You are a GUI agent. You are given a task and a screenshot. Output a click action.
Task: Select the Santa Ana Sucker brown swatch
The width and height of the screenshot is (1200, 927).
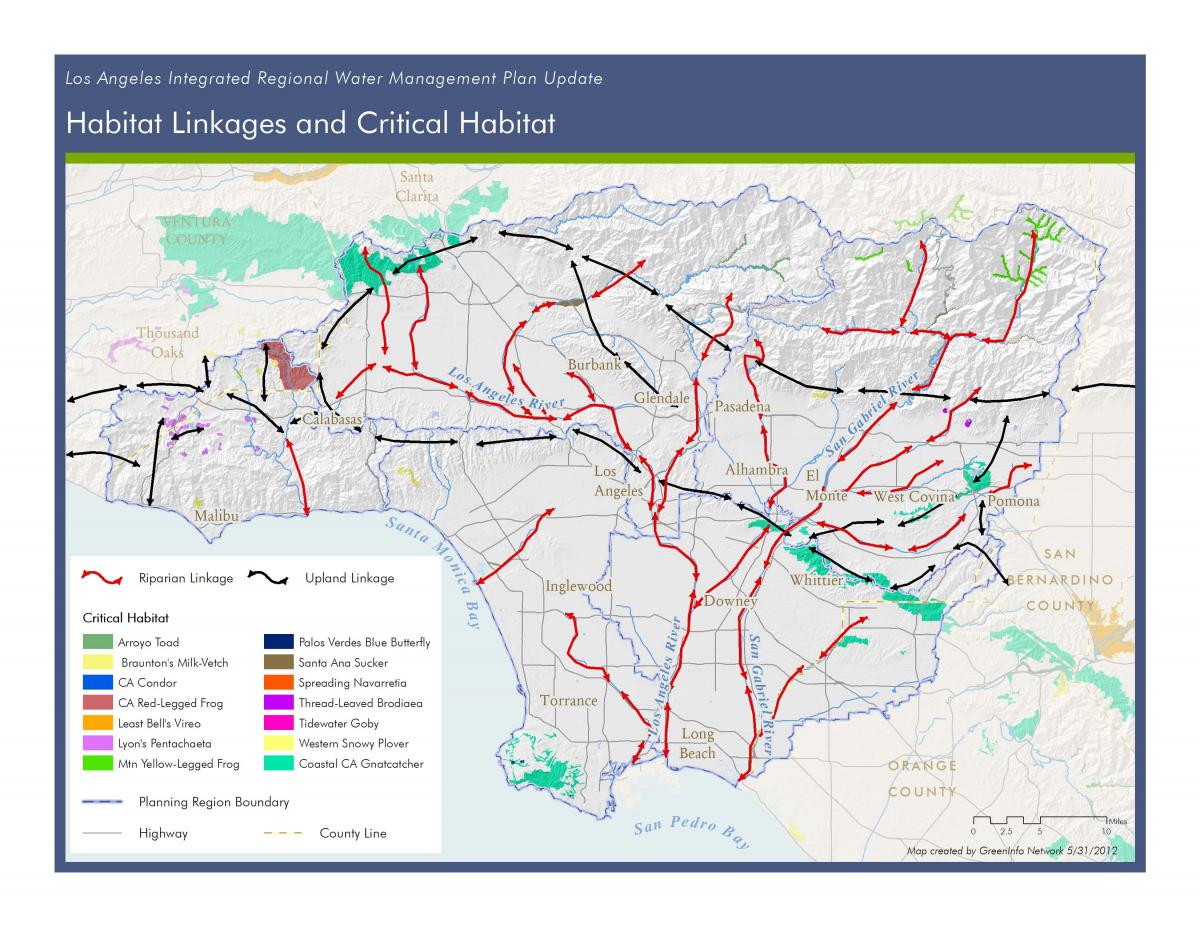click(x=278, y=662)
